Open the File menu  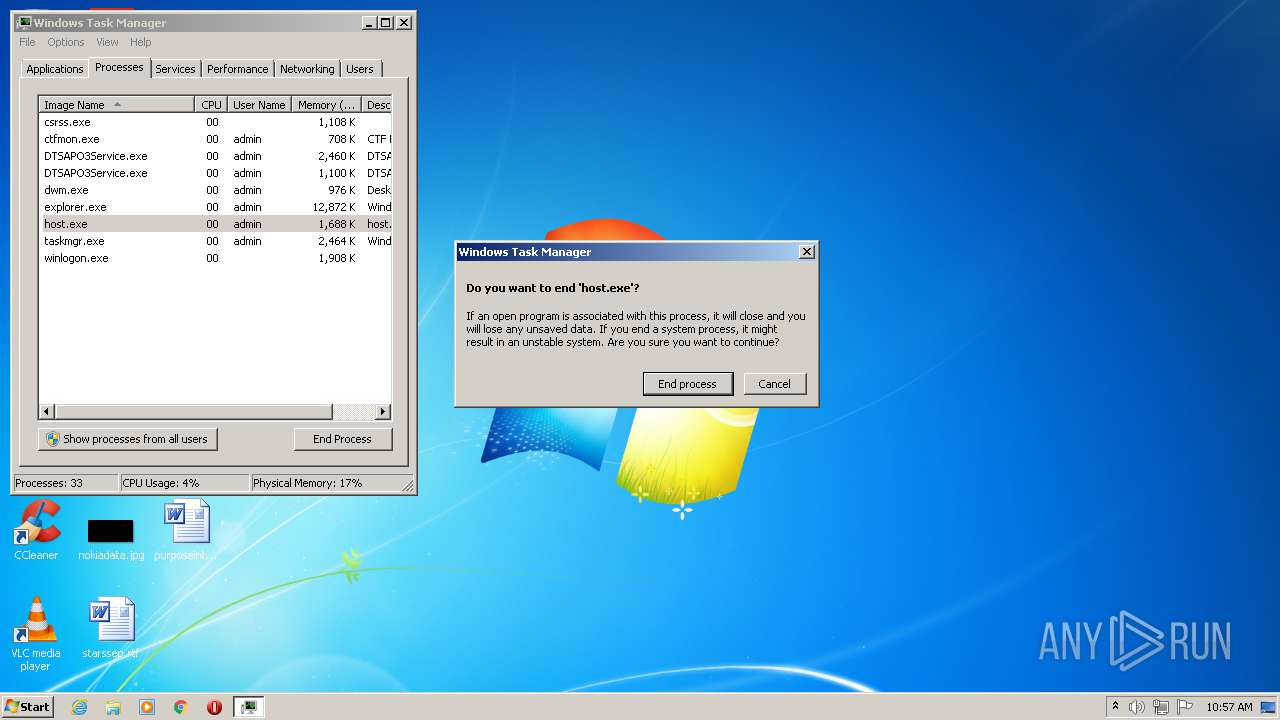tap(27, 42)
